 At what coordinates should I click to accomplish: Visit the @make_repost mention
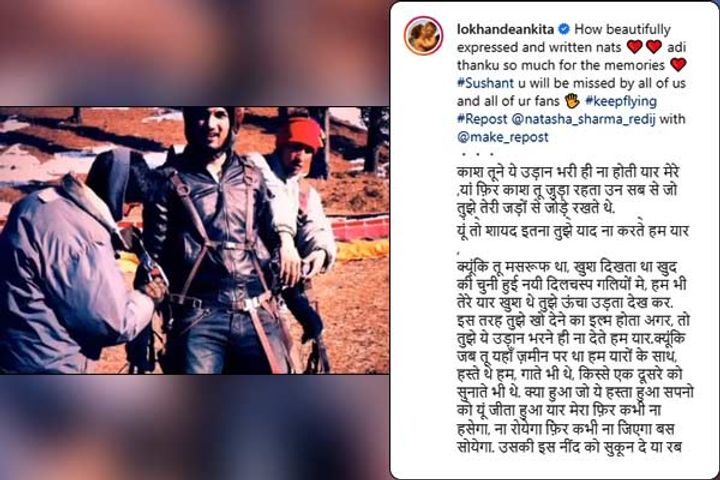[x=503, y=137]
